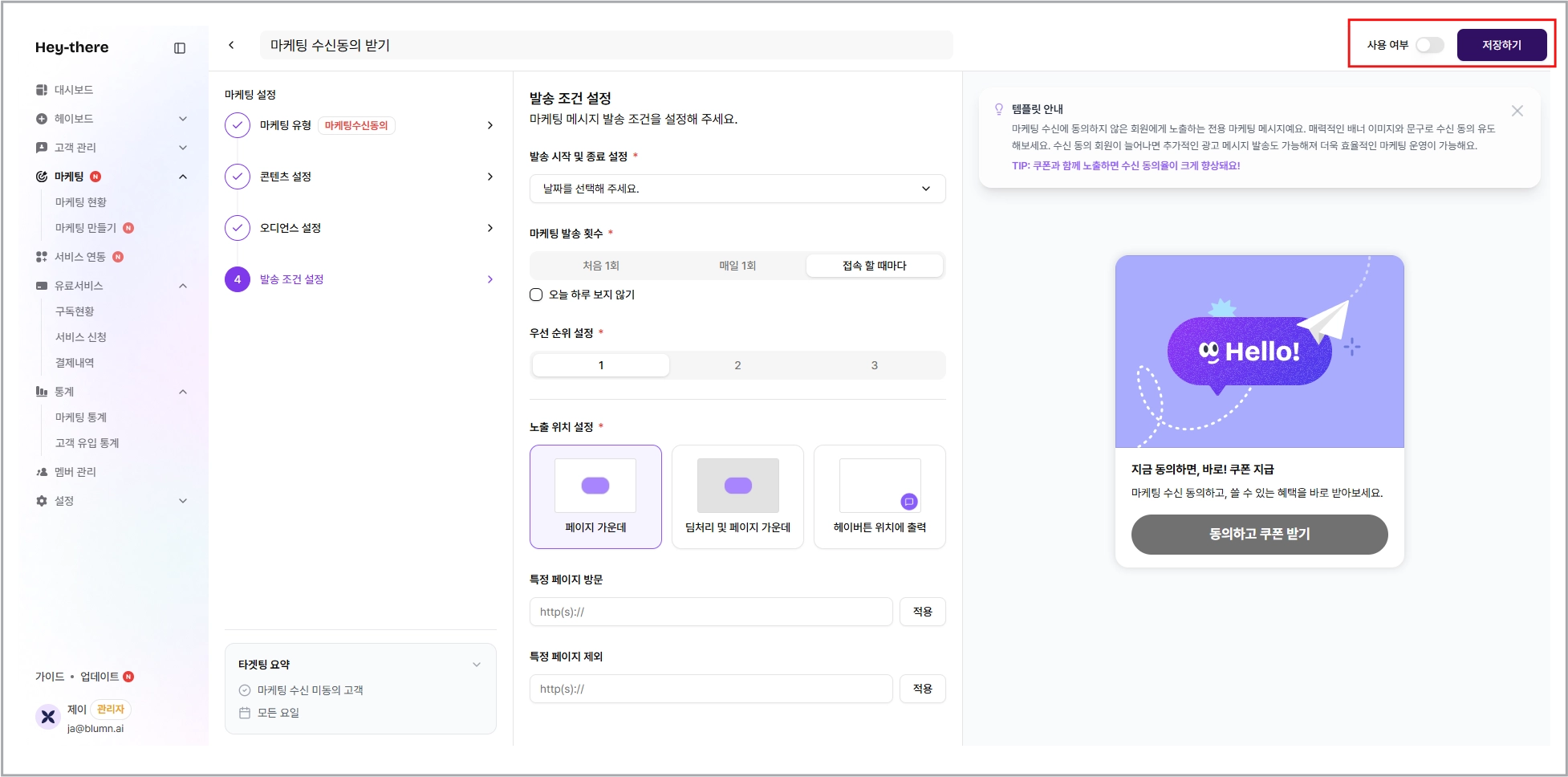Open 마케팅 현황 in sidebar
This screenshot has width=1568, height=777.
81,202
